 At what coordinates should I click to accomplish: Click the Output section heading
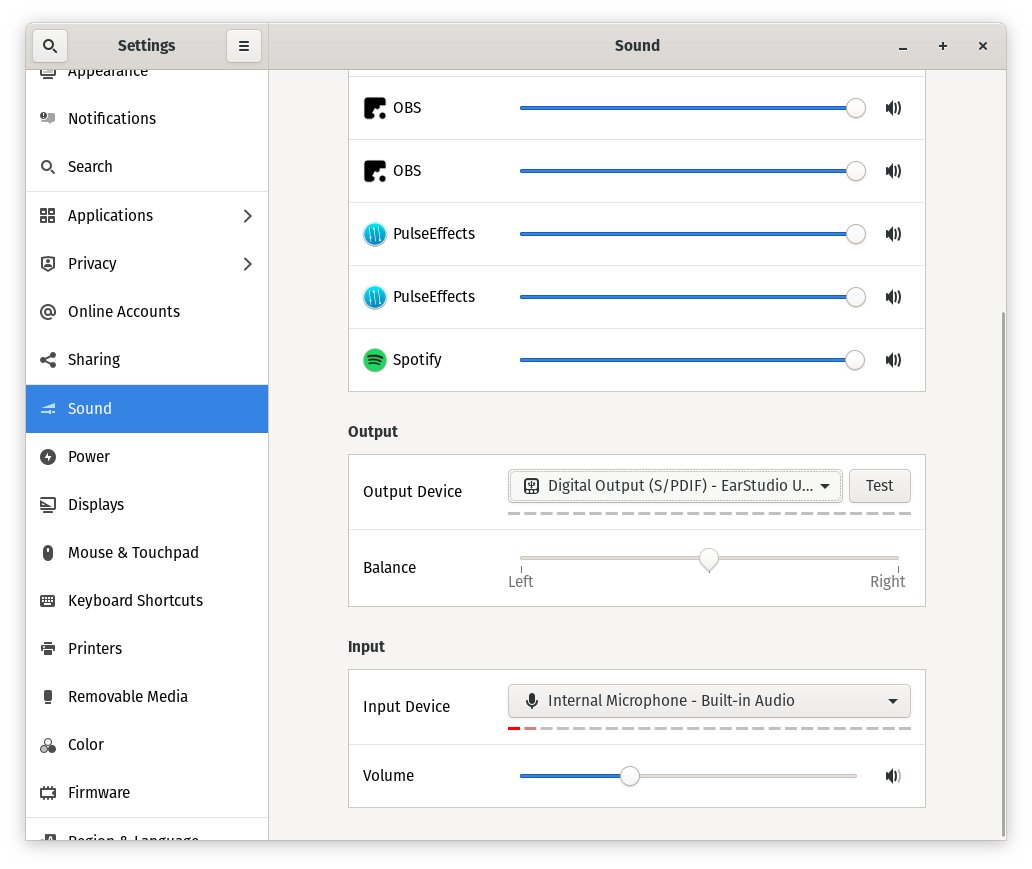(373, 432)
